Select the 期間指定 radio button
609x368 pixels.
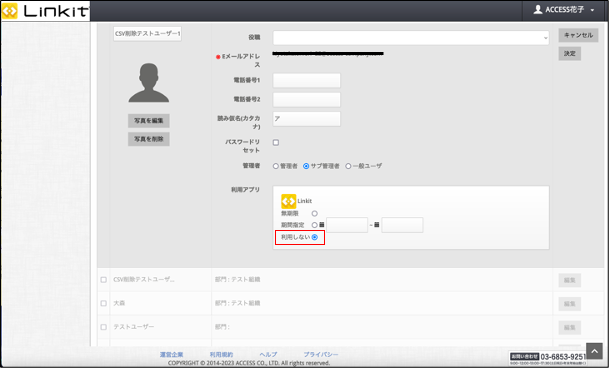pos(315,225)
